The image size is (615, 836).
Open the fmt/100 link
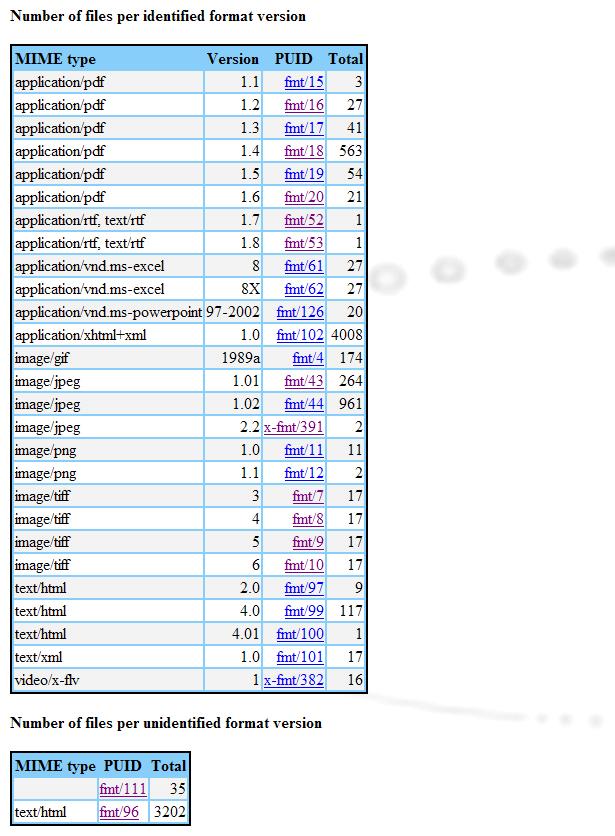[x=300, y=634]
